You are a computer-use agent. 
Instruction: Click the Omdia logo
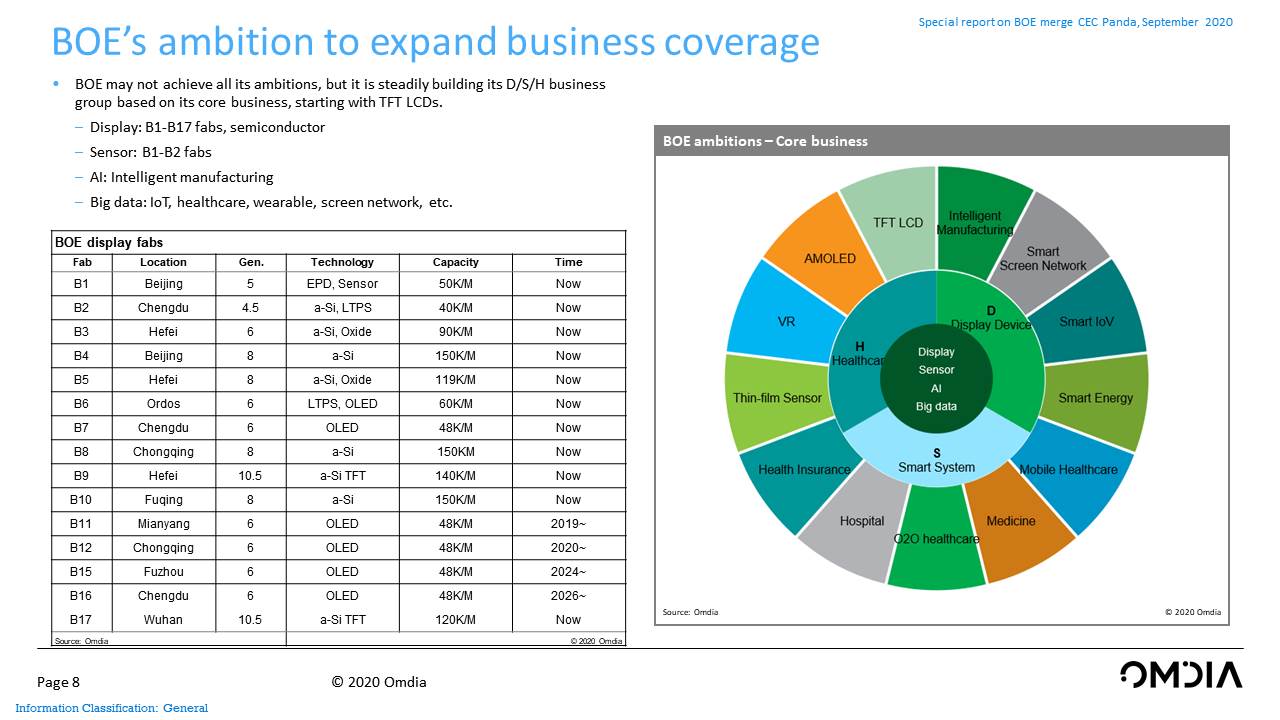1181,675
